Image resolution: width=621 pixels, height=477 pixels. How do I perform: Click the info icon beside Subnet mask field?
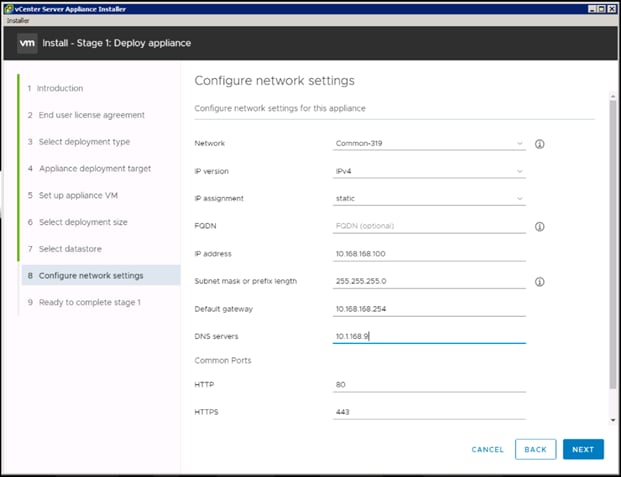[x=539, y=282]
